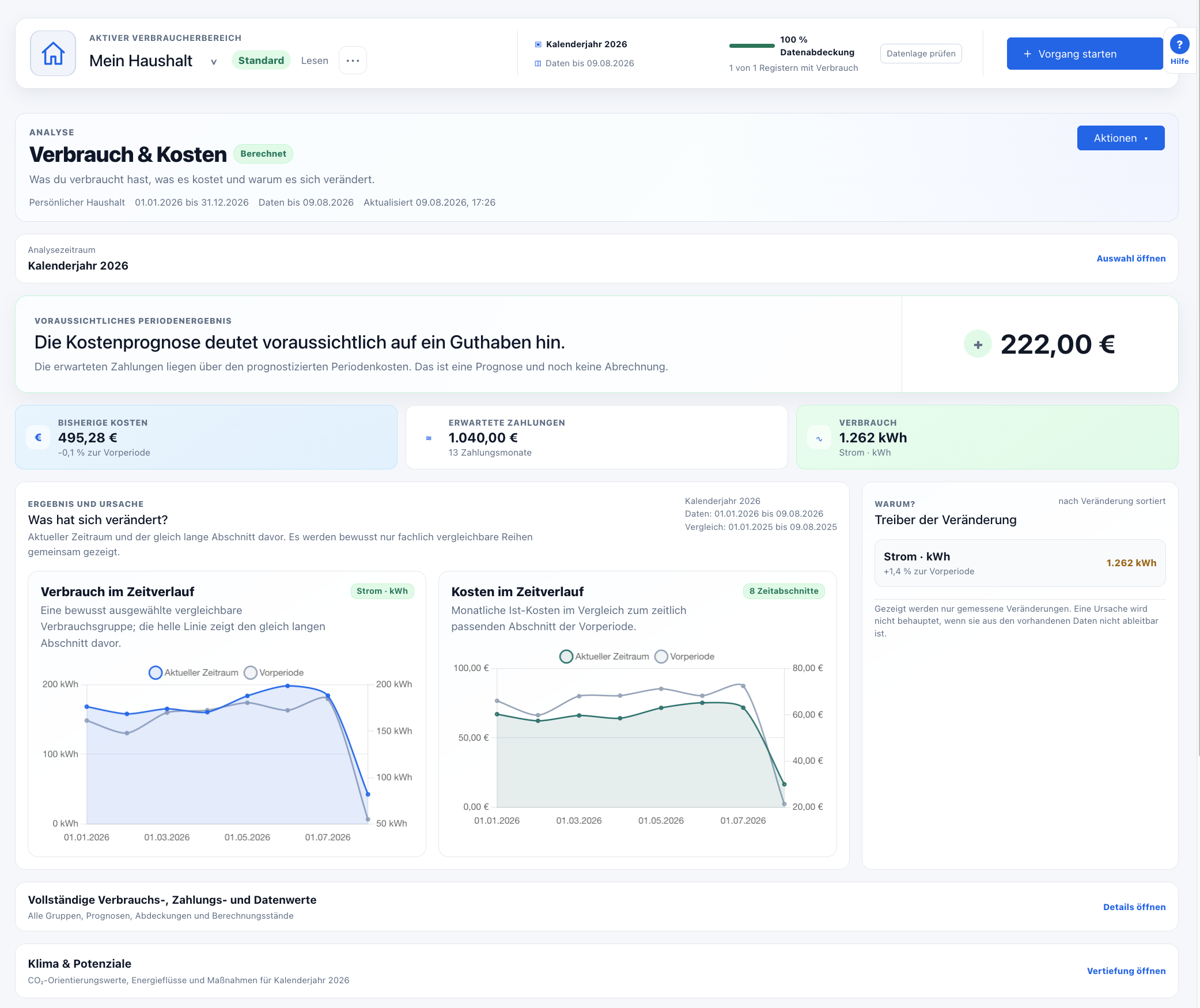Viewport: 1200px width, 1008px height.
Task: Click the green plus icon beside 222,00 €
Action: [978, 344]
